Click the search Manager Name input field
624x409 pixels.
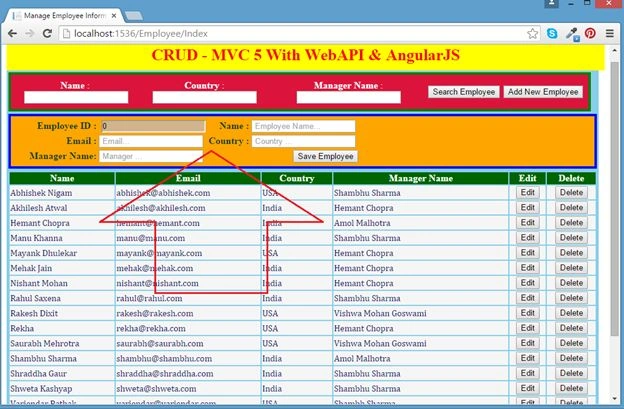tap(349, 97)
